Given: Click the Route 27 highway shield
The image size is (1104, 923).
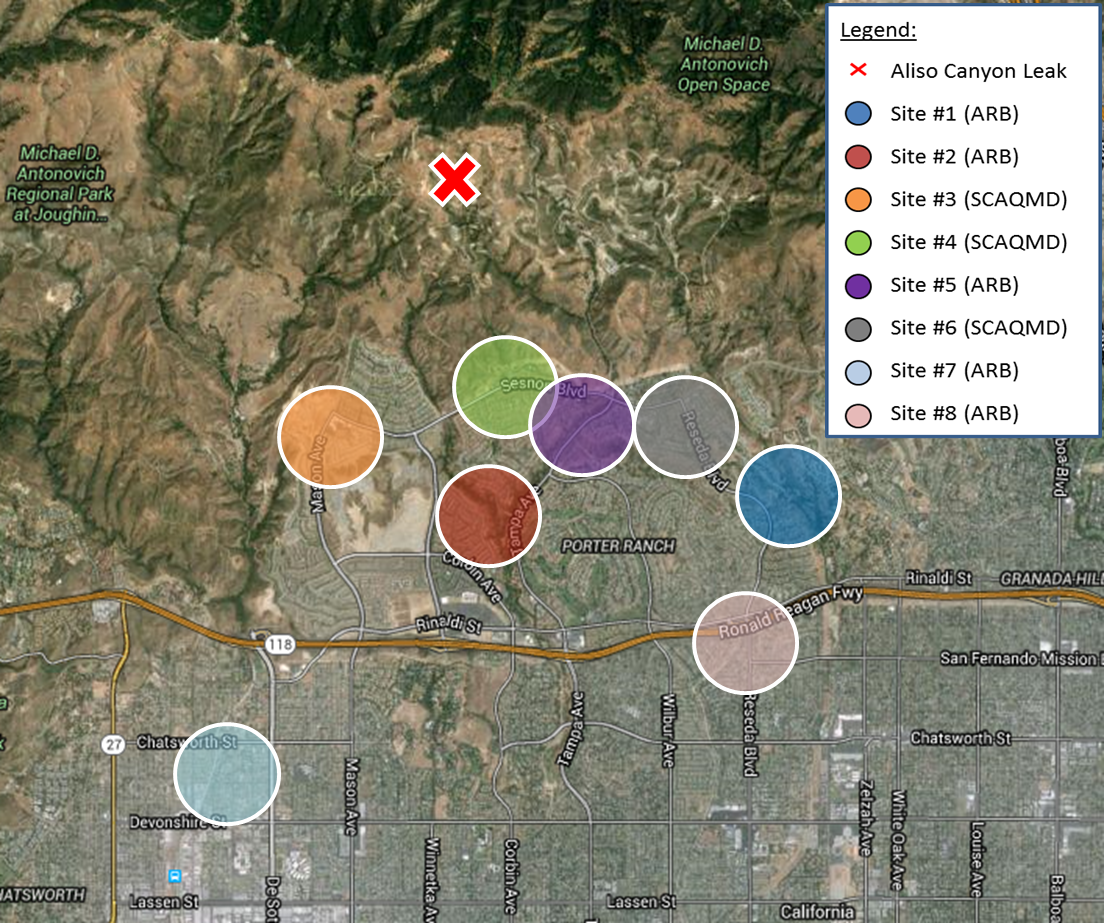Looking at the screenshot, I should (x=113, y=744).
